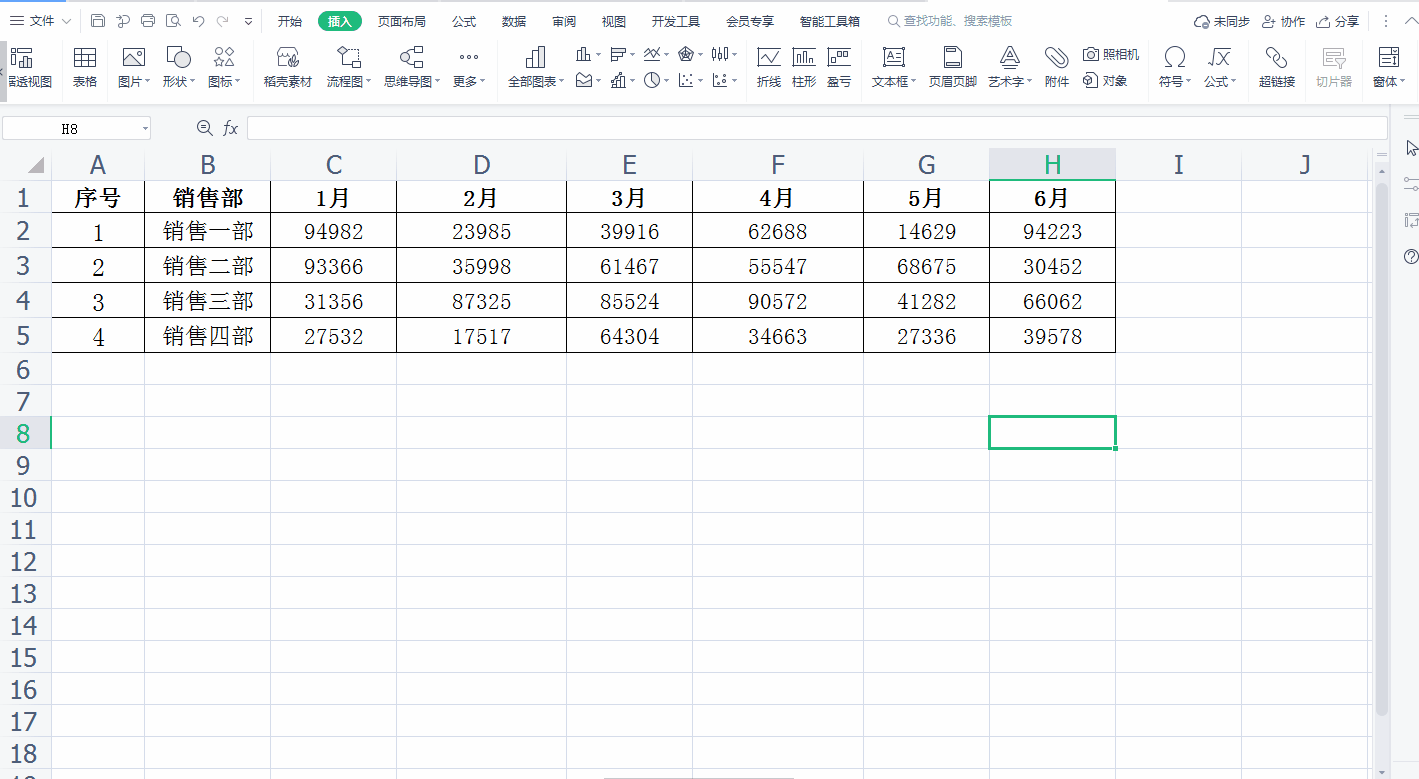Viewport: 1419px width, 779px height.
Task: Open the 稻壳素材 materials library
Action: [x=288, y=68]
